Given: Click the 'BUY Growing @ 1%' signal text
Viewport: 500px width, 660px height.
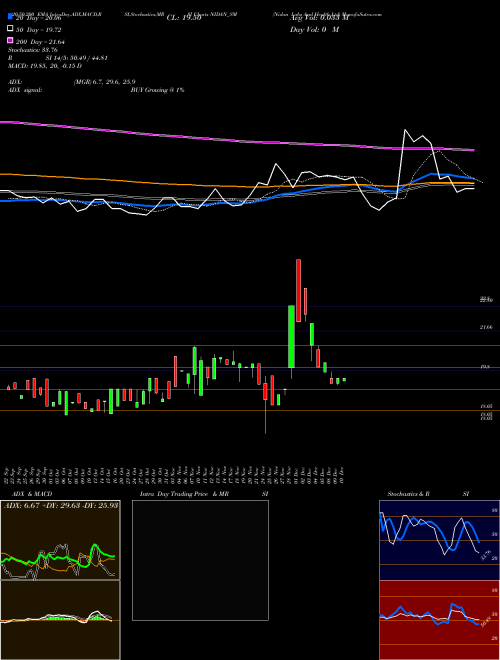Looking at the screenshot, I should (157, 90).
